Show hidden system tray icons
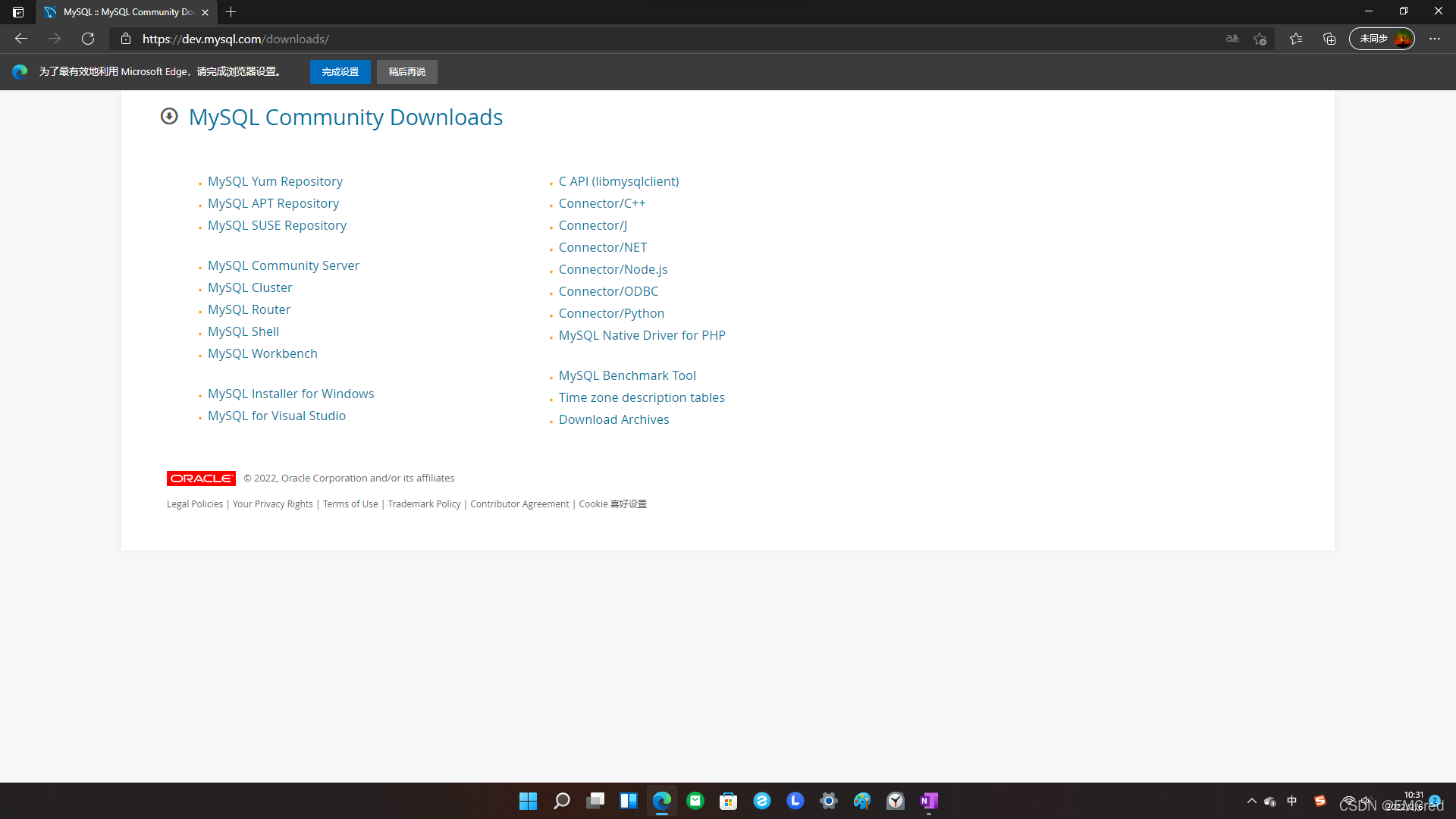Image resolution: width=1456 pixels, height=819 pixels. pyautogui.click(x=1251, y=801)
